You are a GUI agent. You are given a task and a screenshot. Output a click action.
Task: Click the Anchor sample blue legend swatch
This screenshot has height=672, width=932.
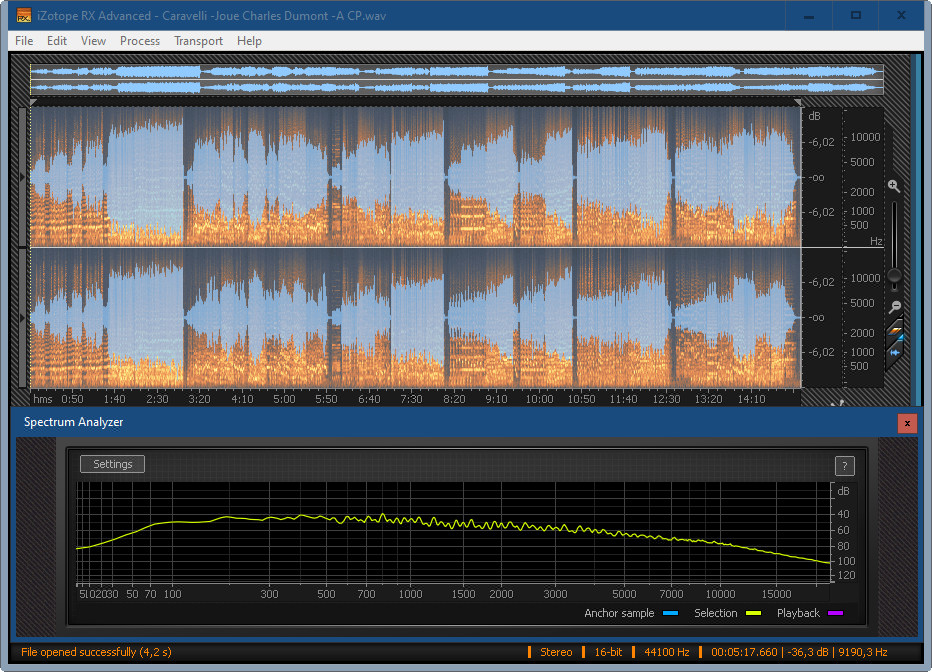(670, 614)
